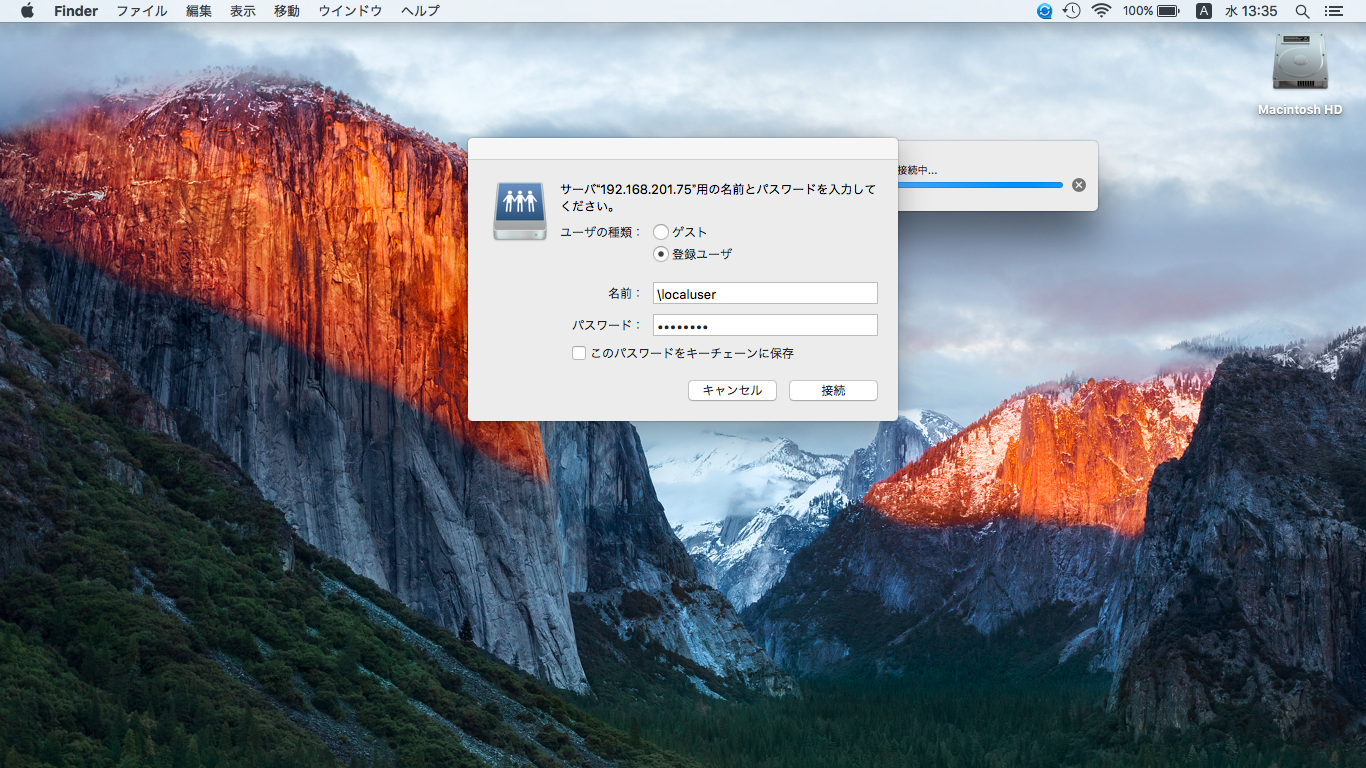Open the ファイル menu
This screenshot has width=1366, height=768.
click(x=142, y=11)
